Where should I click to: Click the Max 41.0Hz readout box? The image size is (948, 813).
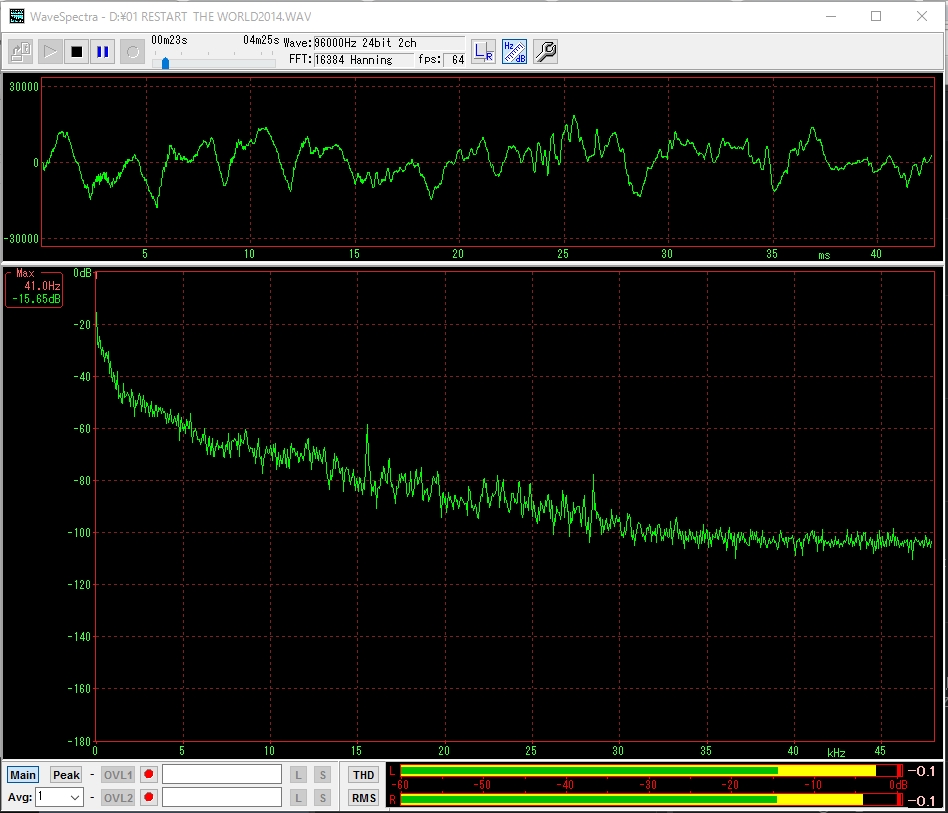click(34, 289)
